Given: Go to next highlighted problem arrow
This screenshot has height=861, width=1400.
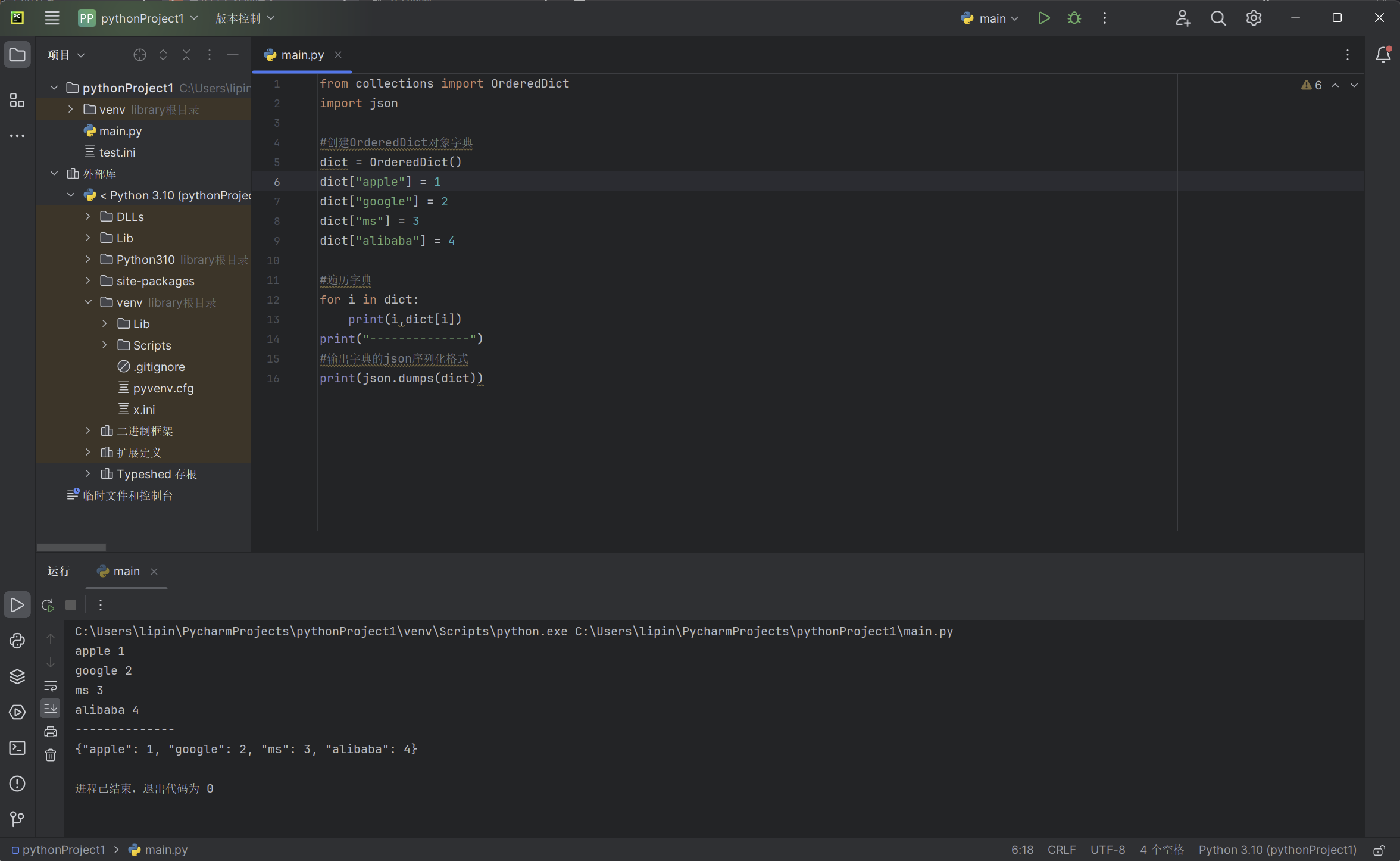Looking at the screenshot, I should [x=1354, y=85].
